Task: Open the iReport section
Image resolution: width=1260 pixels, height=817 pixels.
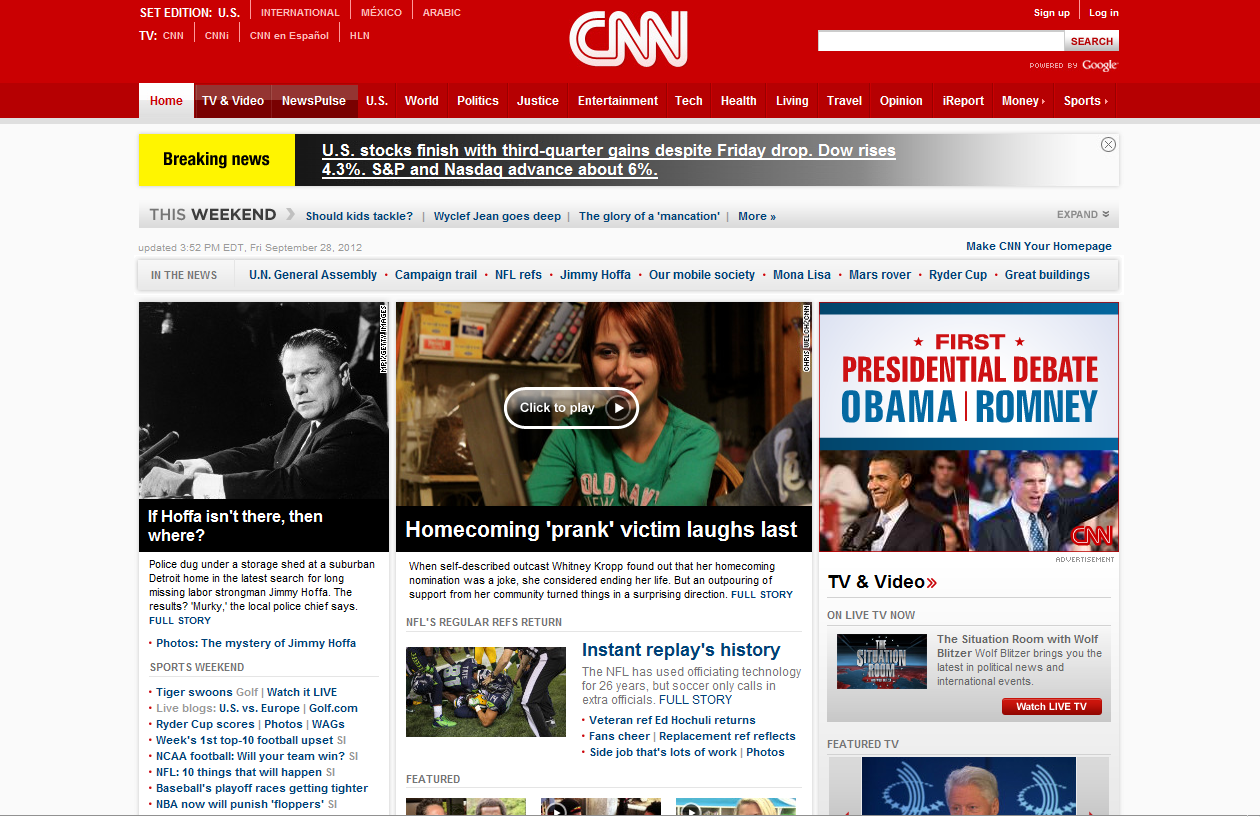Action: click(963, 101)
